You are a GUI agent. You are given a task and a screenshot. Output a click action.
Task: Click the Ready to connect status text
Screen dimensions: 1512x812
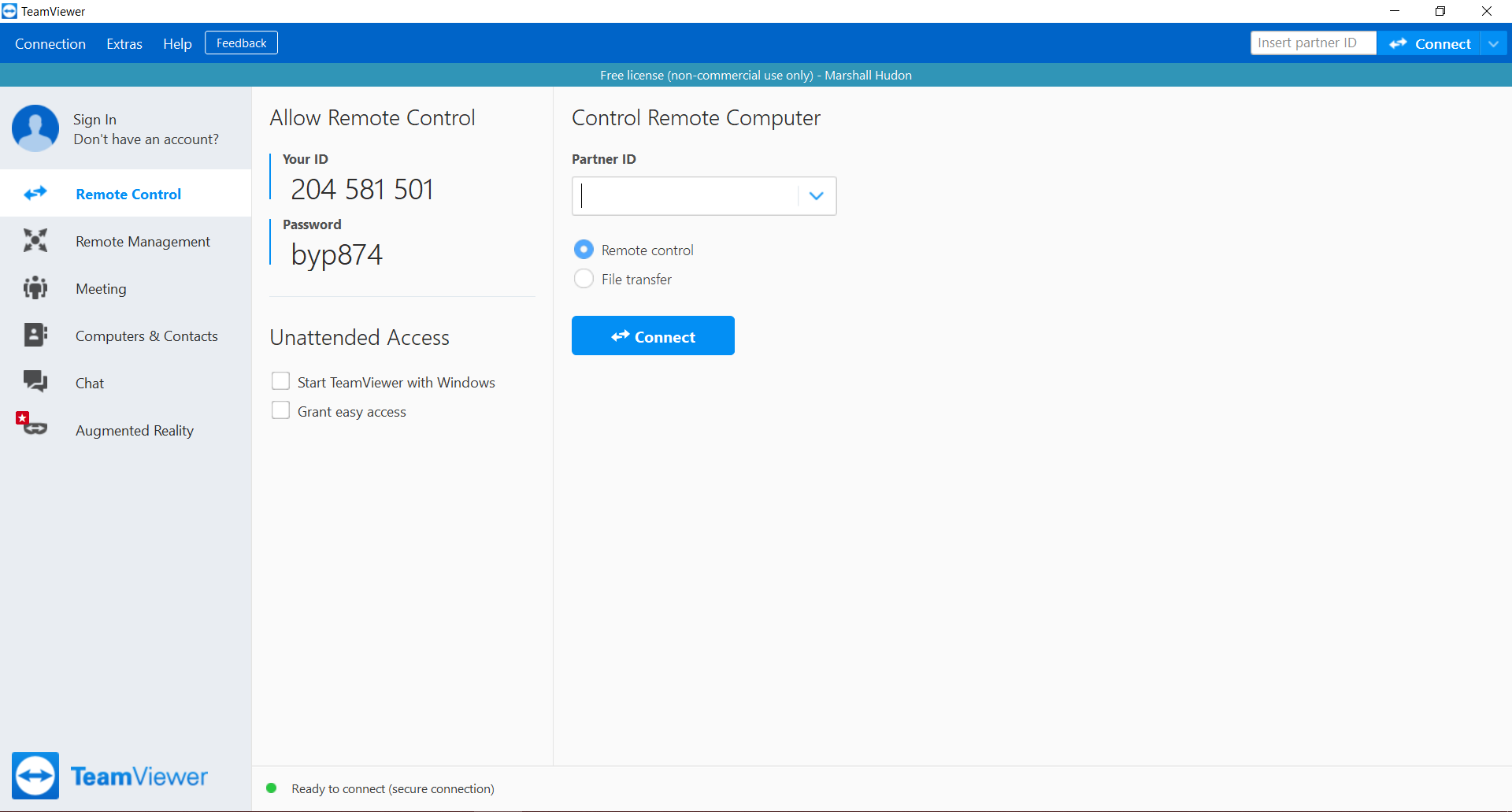[x=393, y=788]
